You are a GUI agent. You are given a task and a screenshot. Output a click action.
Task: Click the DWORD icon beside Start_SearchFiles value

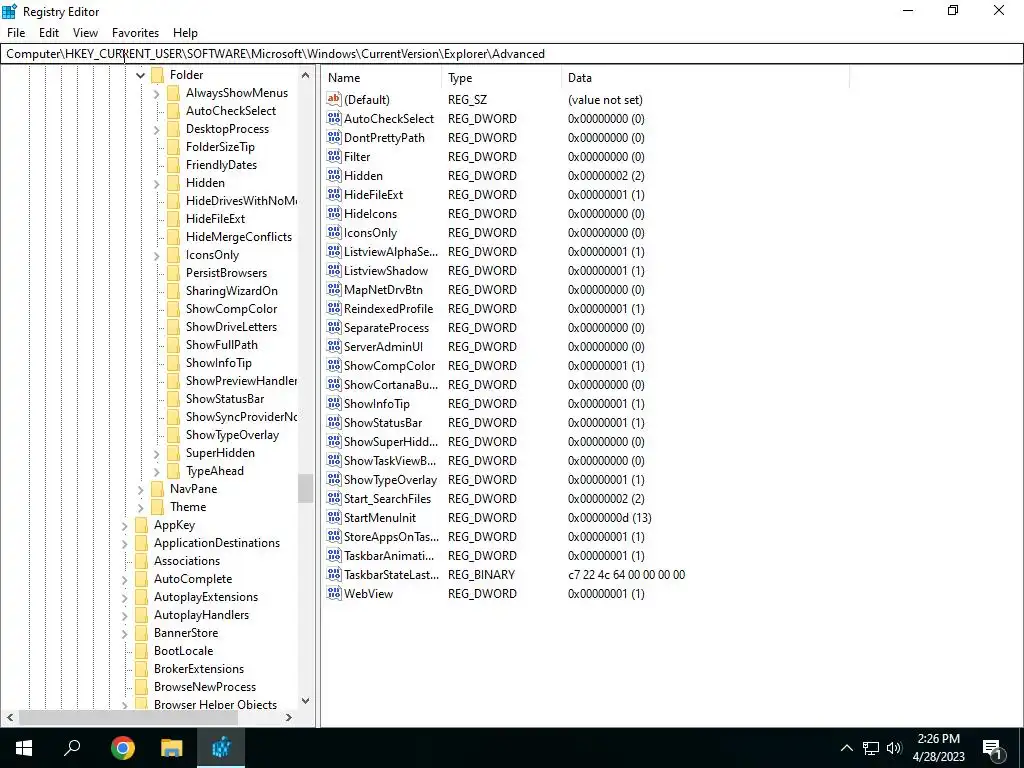pyautogui.click(x=334, y=498)
